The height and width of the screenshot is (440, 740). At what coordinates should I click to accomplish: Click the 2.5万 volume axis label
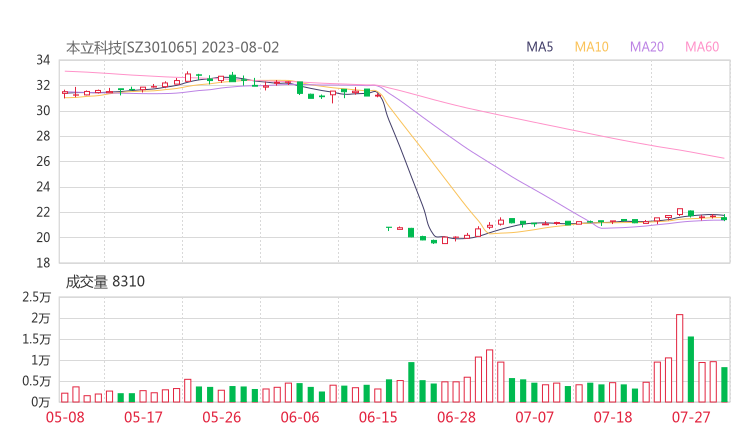36,297
